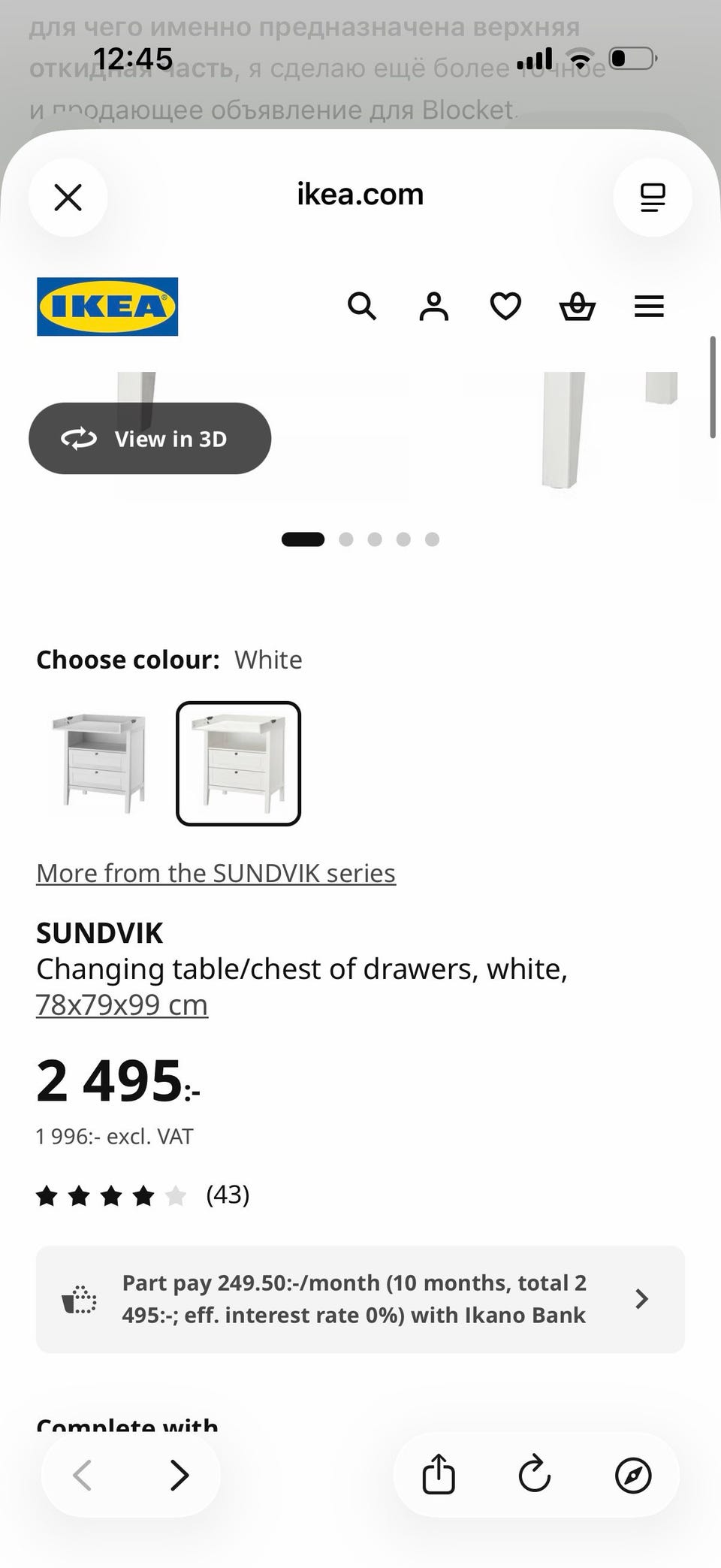The width and height of the screenshot is (721, 1568).
Task: Reload the page with the refresh icon
Action: pos(535,1474)
